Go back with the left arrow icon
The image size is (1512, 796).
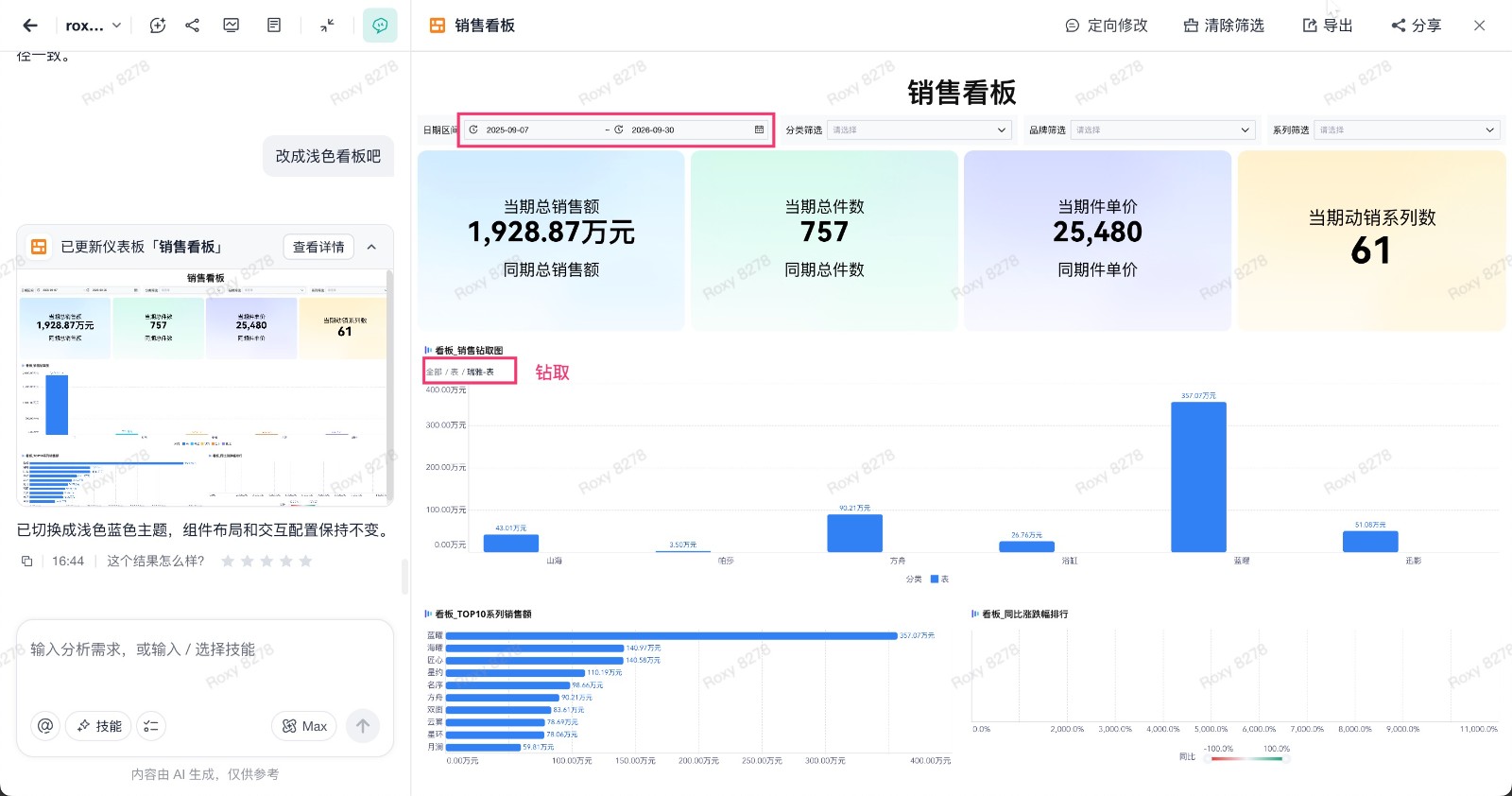tap(30, 26)
